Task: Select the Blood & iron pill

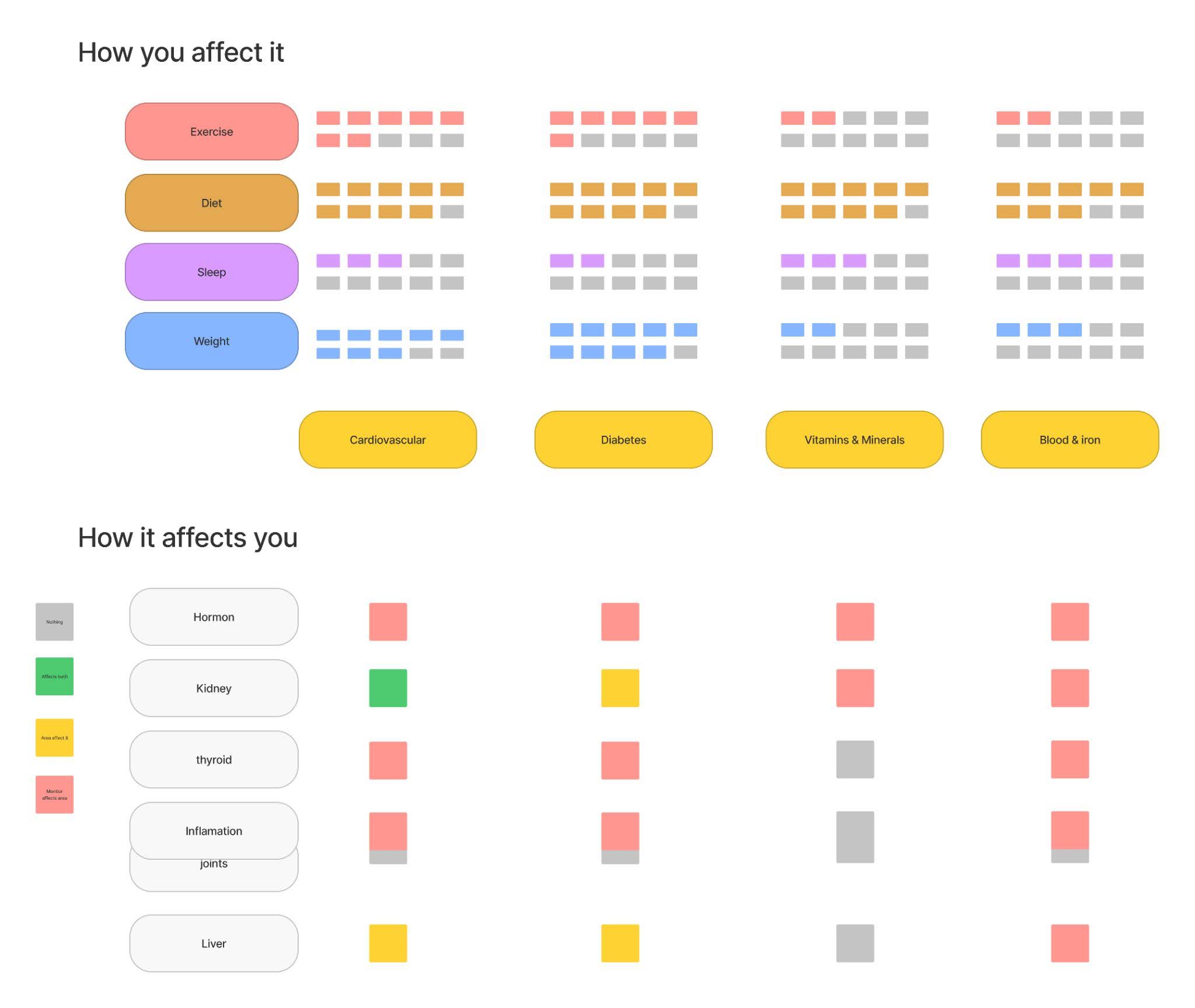Action: click(x=1070, y=440)
